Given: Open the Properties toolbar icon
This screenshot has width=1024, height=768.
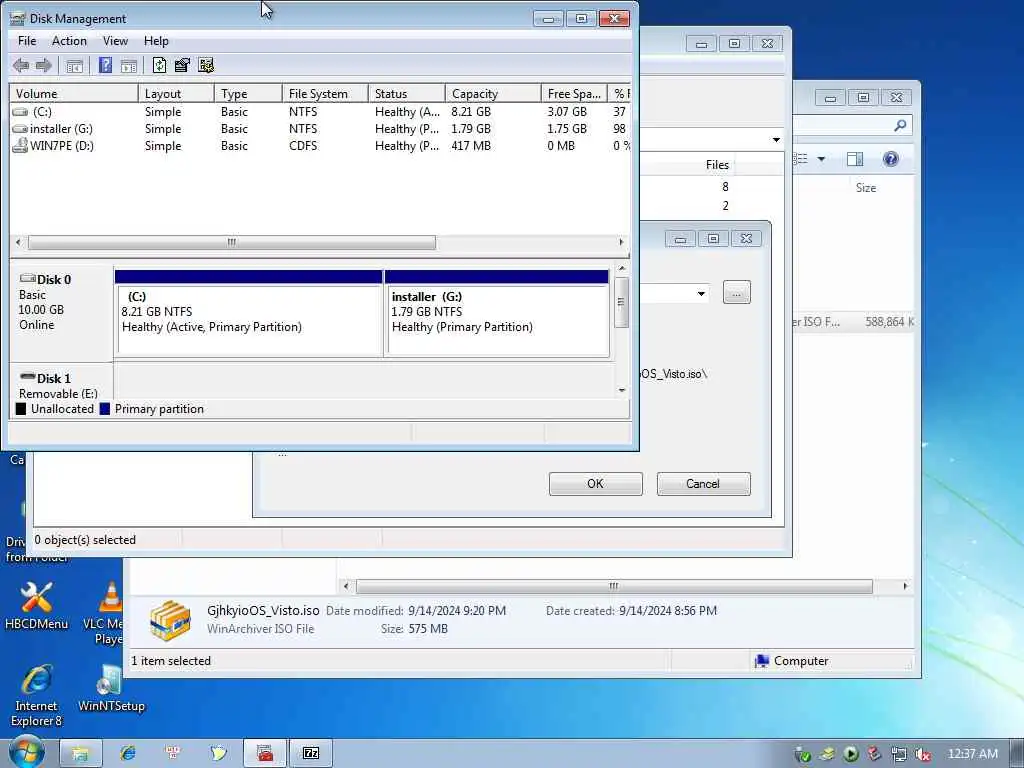Looking at the screenshot, I should [182, 65].
